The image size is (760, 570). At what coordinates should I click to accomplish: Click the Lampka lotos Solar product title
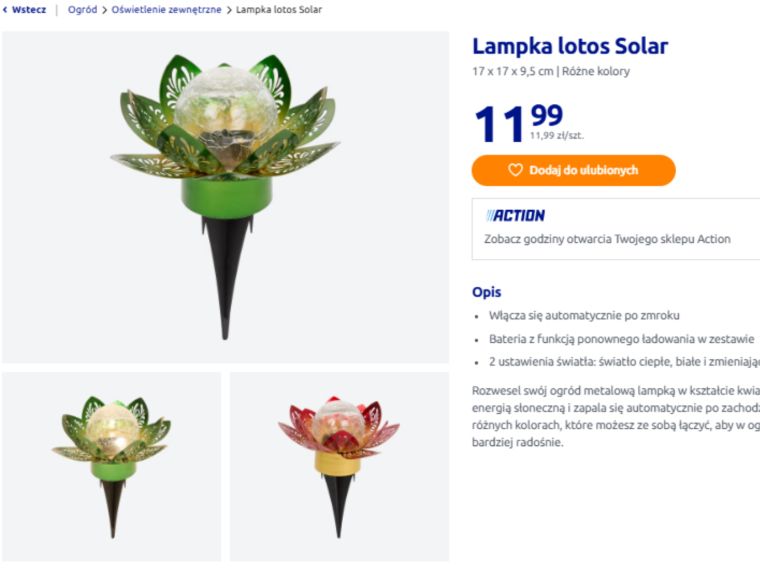pos(570,46)
